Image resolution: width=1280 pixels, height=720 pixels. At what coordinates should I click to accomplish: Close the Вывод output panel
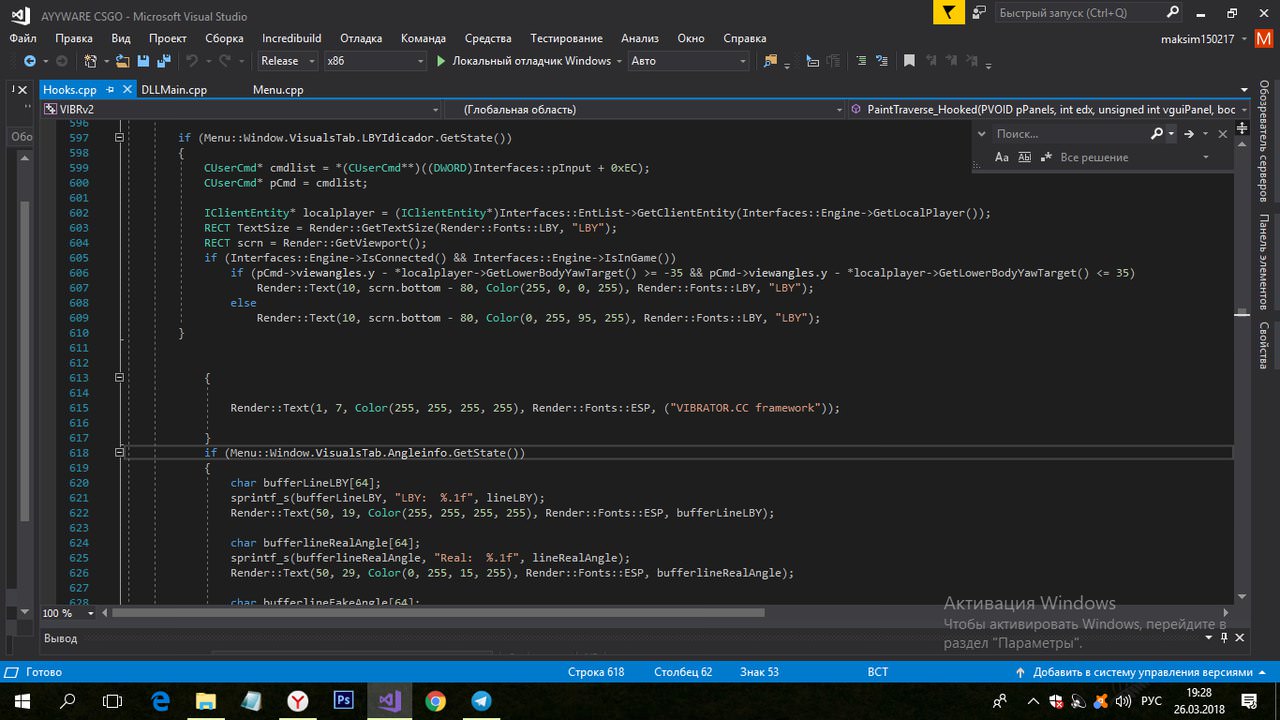1240,637
